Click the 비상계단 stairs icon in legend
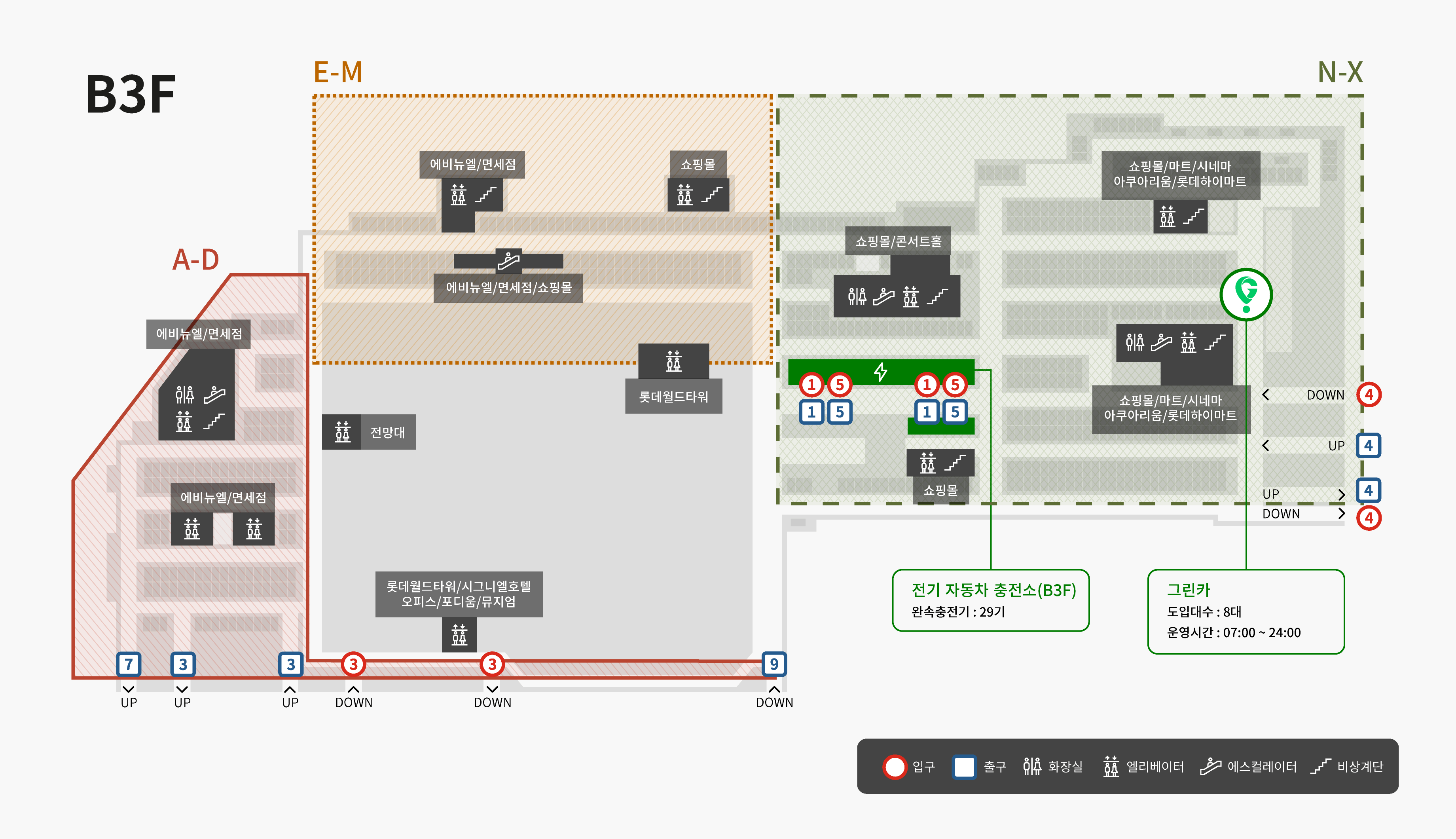1456x839 pixels. click(x=1321, y=767)
